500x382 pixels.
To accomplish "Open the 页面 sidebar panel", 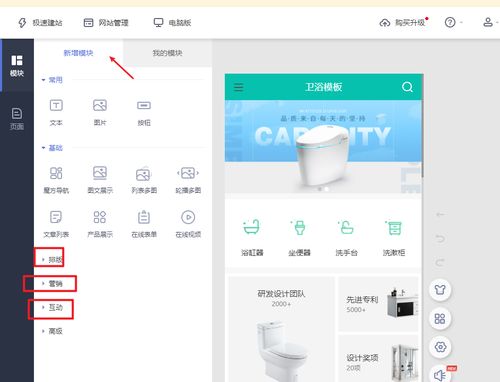I will pos(17,119).
